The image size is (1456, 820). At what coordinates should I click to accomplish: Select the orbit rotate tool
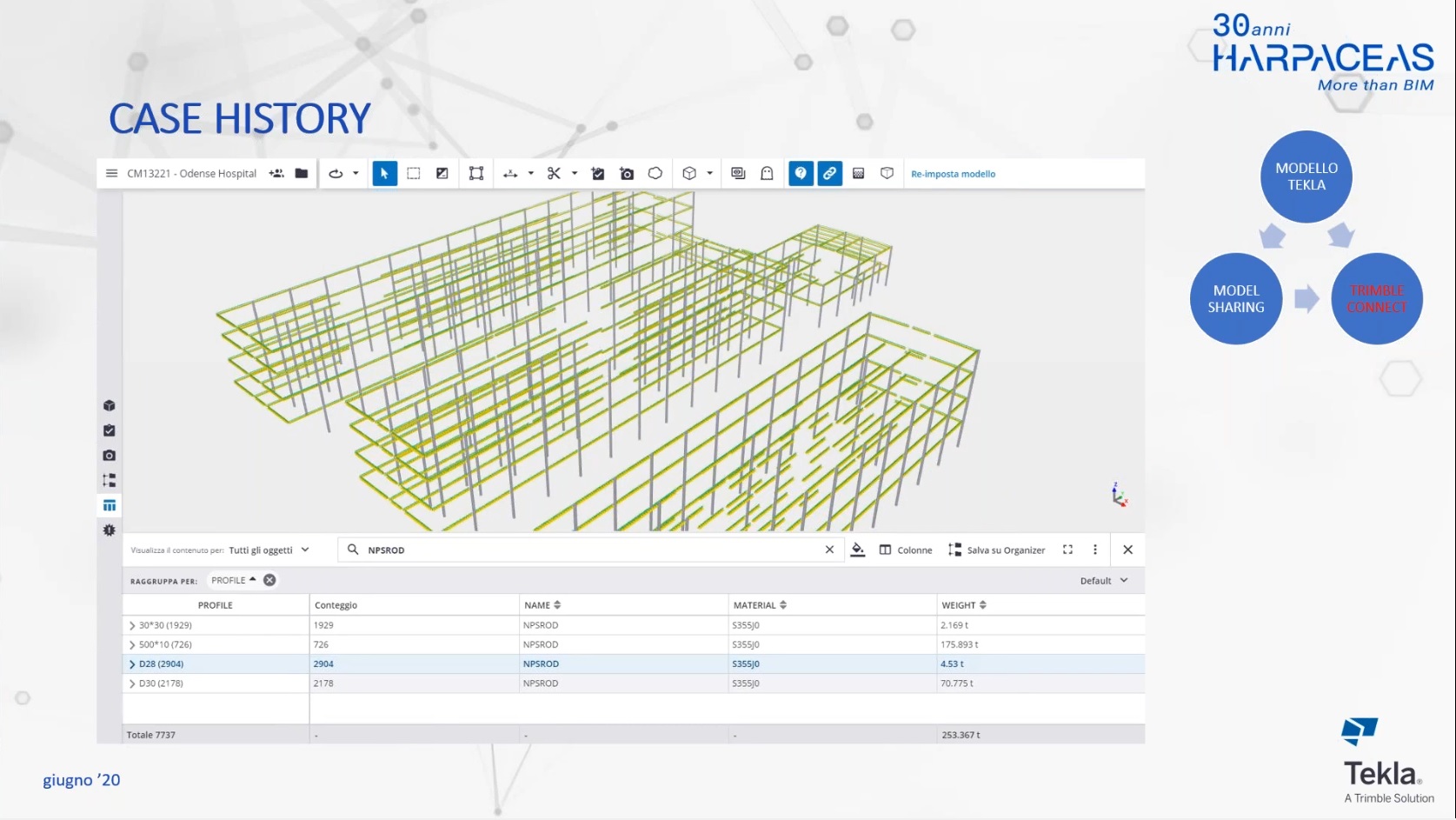point(336,173)
